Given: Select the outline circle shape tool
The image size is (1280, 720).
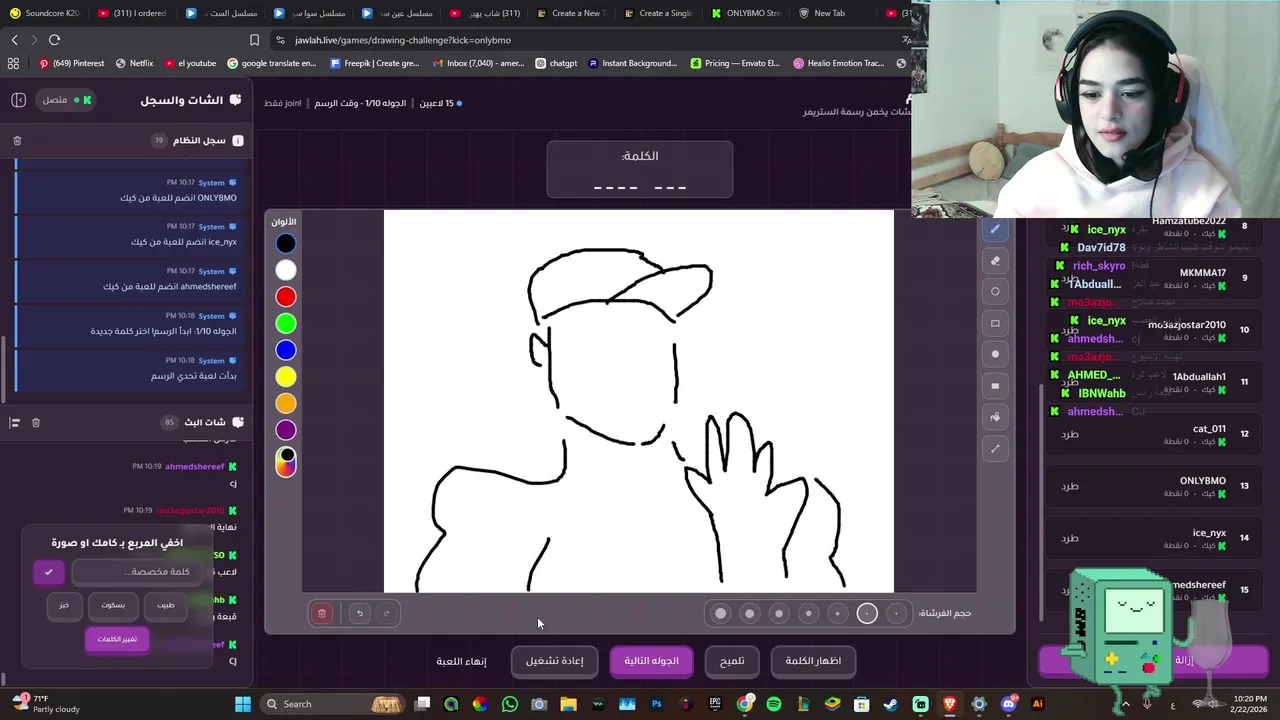Looking at the screenshot, I should pos(995,292).
